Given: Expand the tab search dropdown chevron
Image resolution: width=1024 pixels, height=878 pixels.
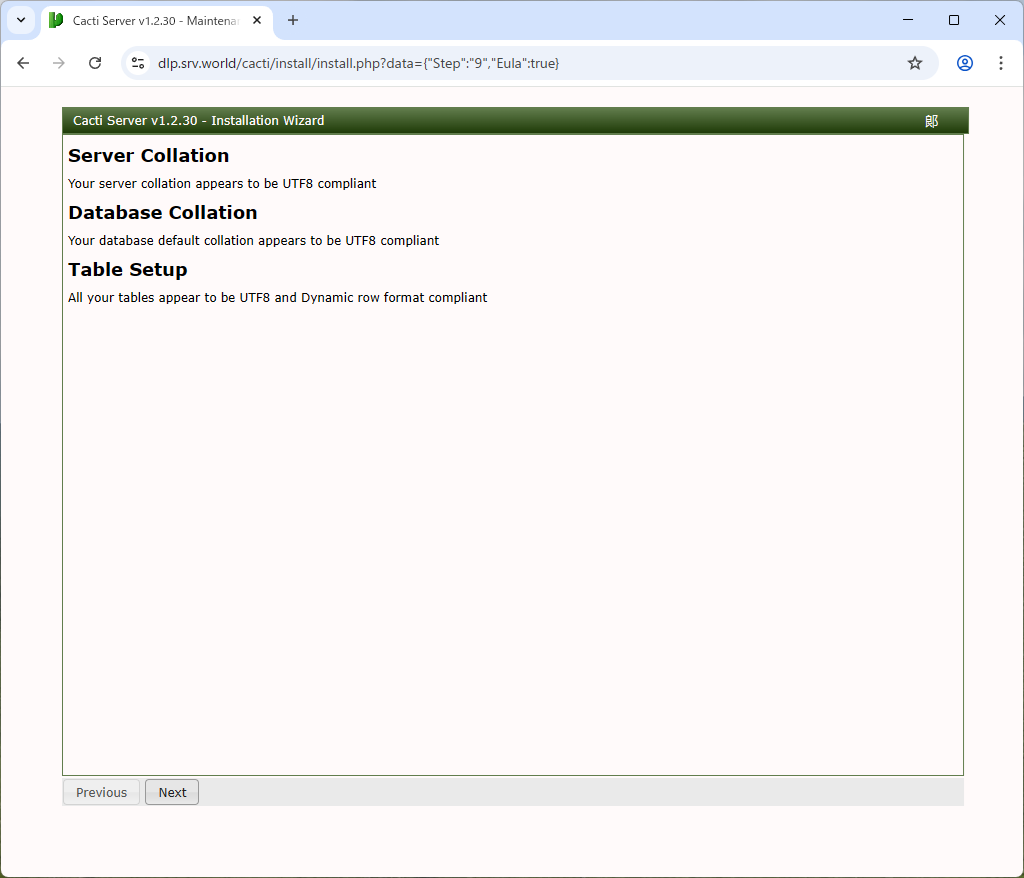Looking at the screenshot, I should 20,20.
